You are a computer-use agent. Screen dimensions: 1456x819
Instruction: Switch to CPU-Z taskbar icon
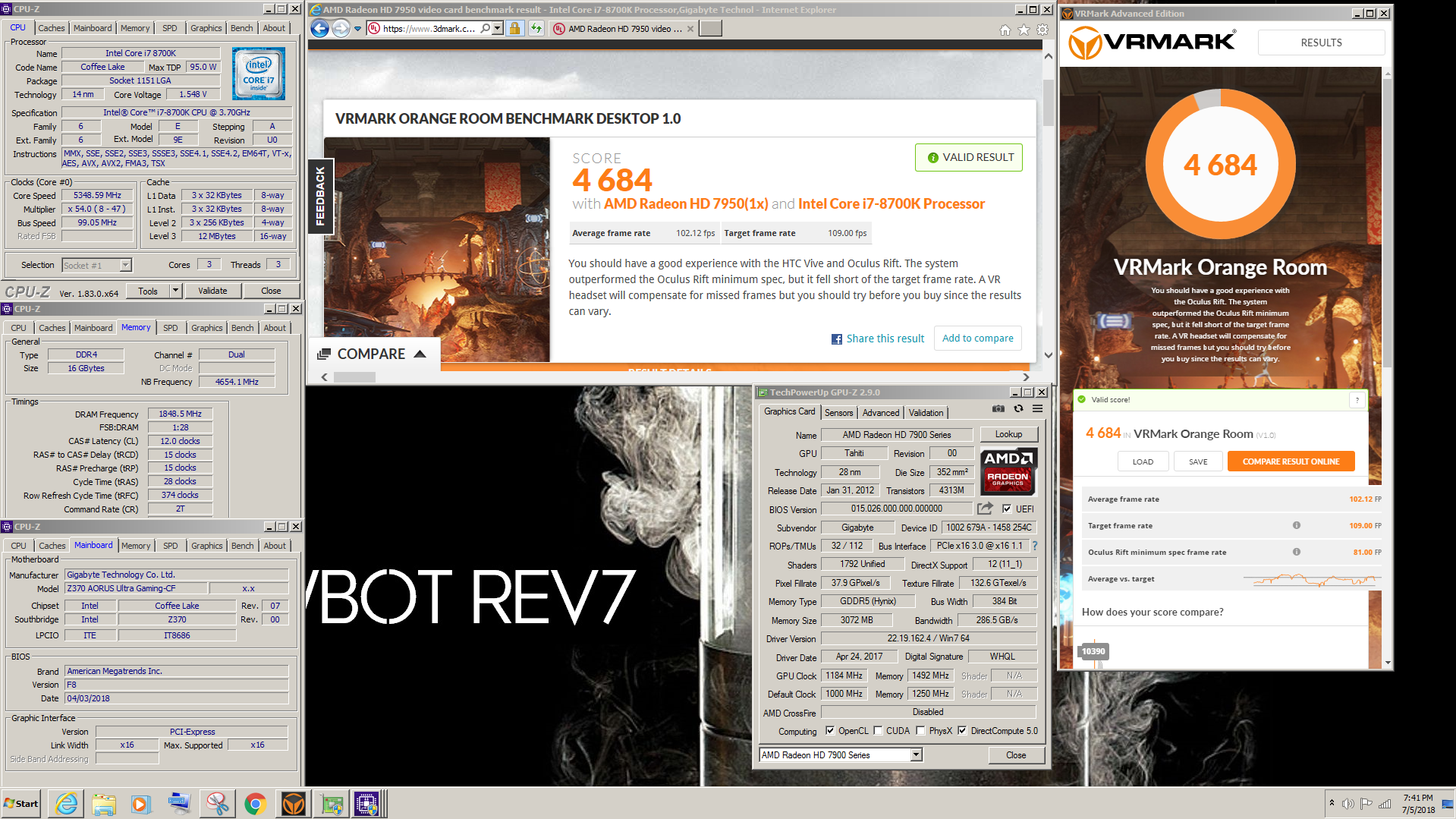click(367, 804)
